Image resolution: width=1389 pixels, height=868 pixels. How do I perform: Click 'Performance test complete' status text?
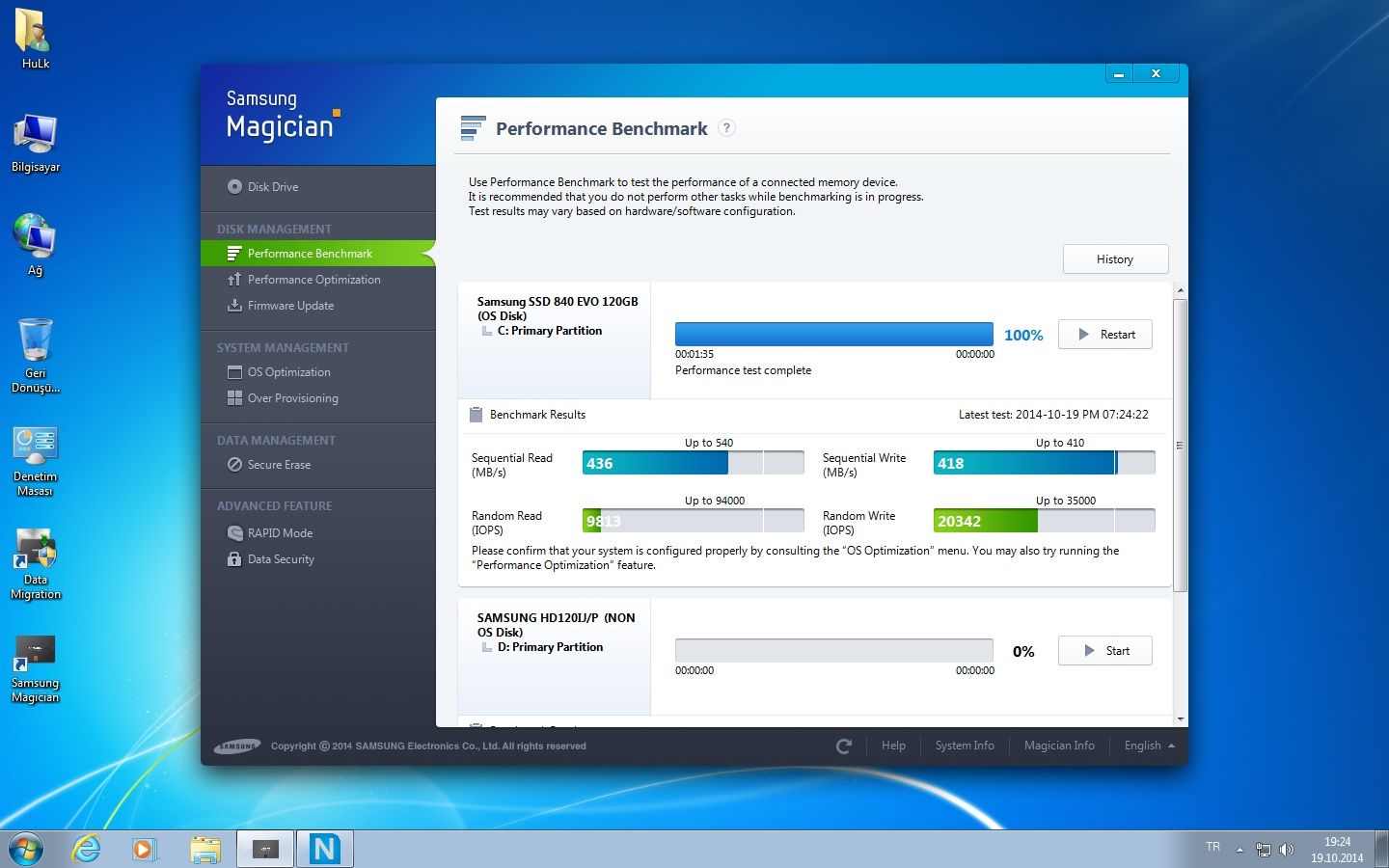point(743,370)
